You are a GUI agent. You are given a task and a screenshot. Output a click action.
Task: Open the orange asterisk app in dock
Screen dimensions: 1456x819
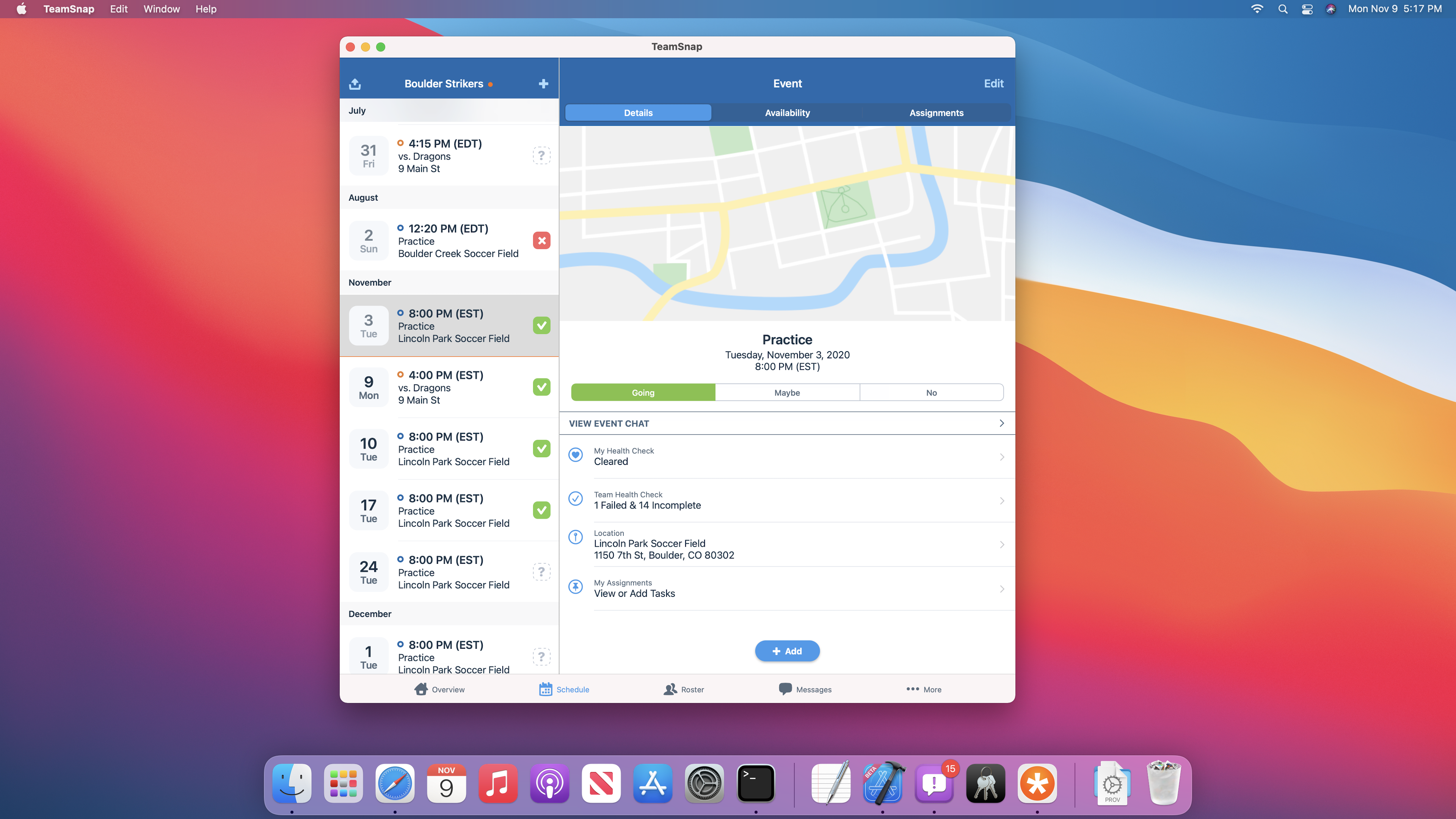[1037, 783]
